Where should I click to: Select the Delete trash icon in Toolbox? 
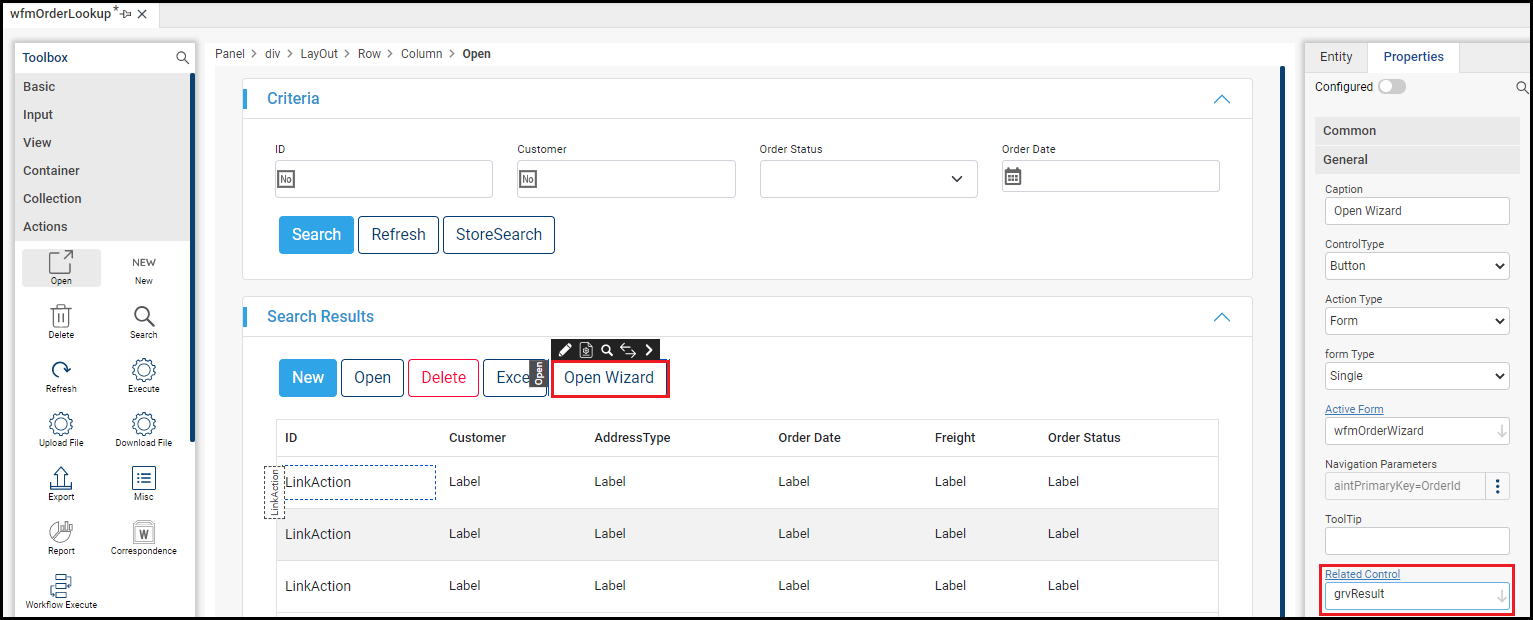tap(61, 317)
